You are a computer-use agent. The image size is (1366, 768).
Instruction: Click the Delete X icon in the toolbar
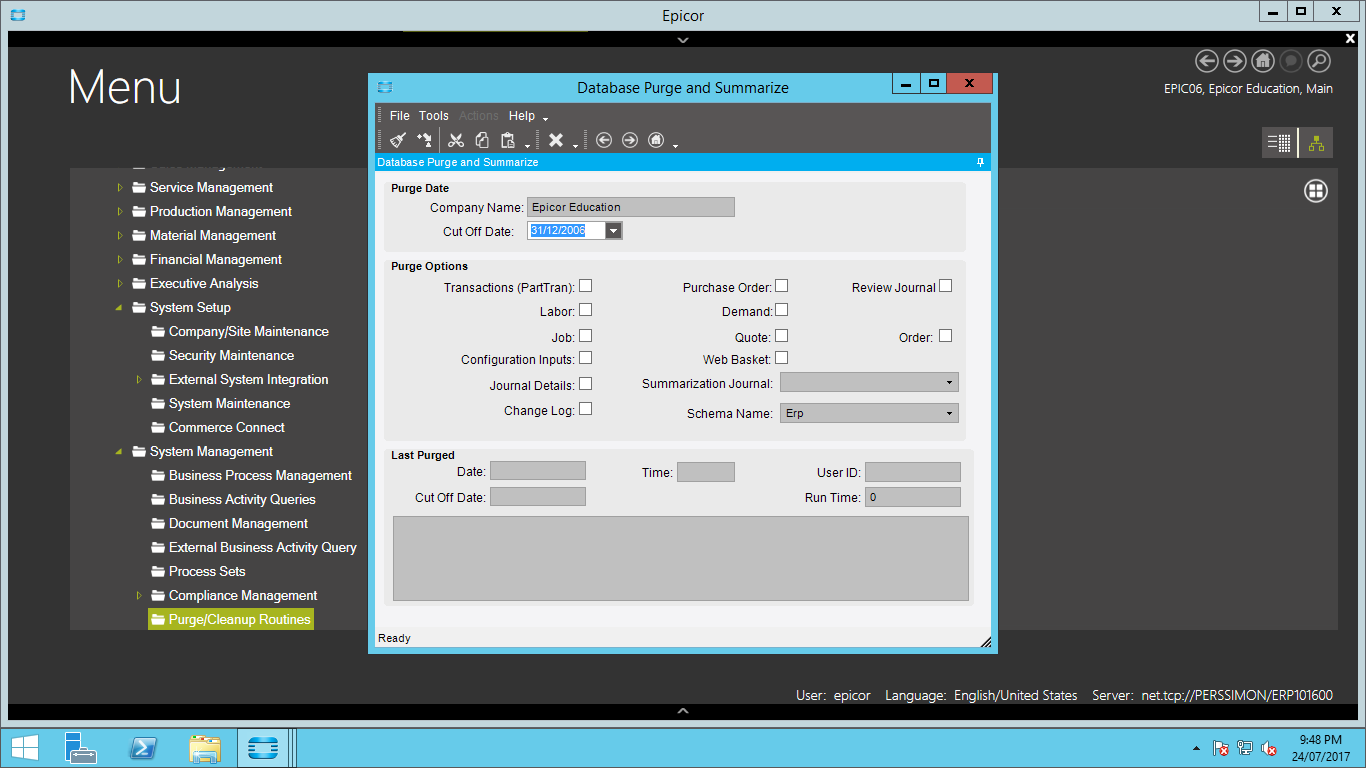[556, 140]
